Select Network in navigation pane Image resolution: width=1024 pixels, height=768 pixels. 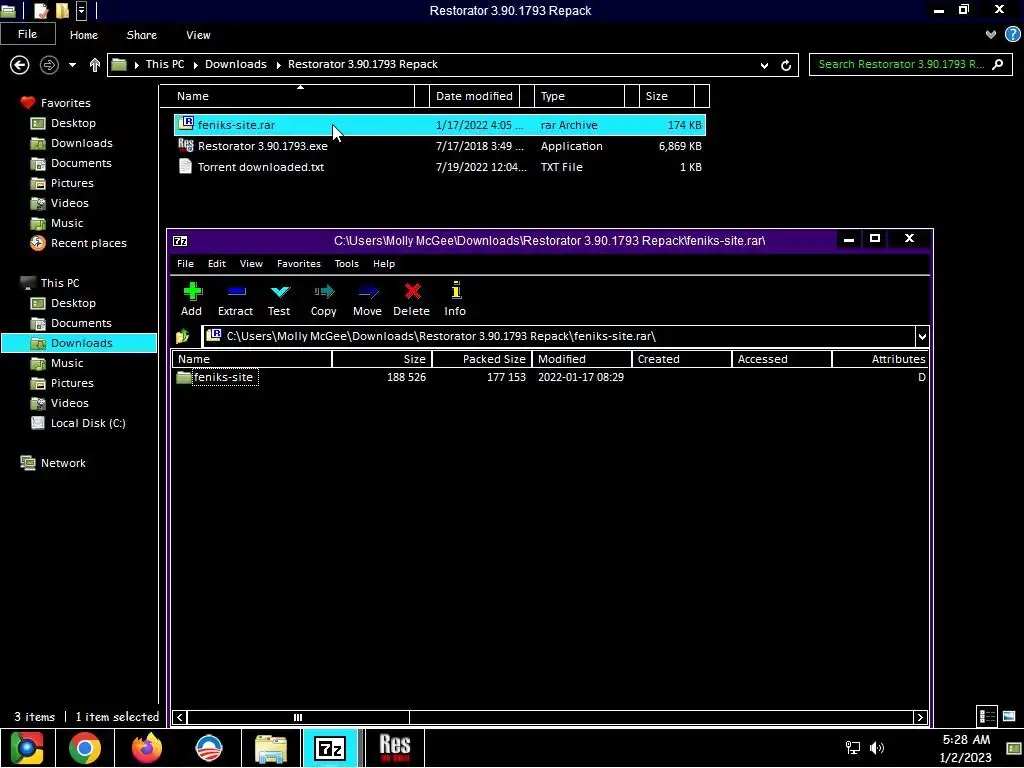click(63, 463)
